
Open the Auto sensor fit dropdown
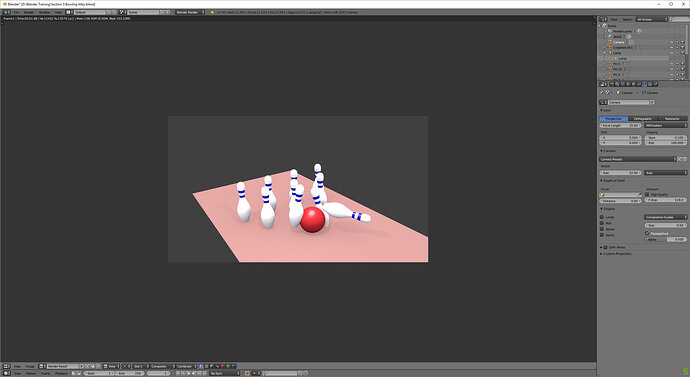point(665,172)
